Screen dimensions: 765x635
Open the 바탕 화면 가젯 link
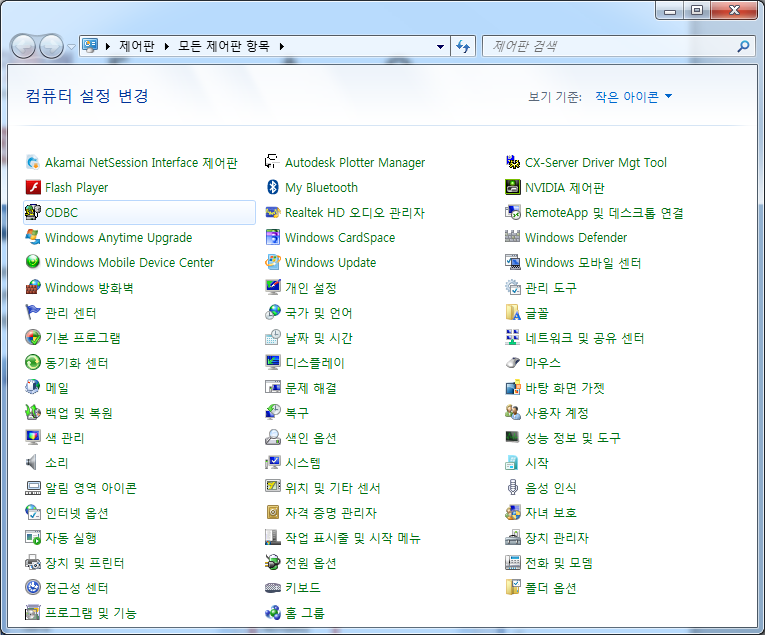[x=564, y=388]
